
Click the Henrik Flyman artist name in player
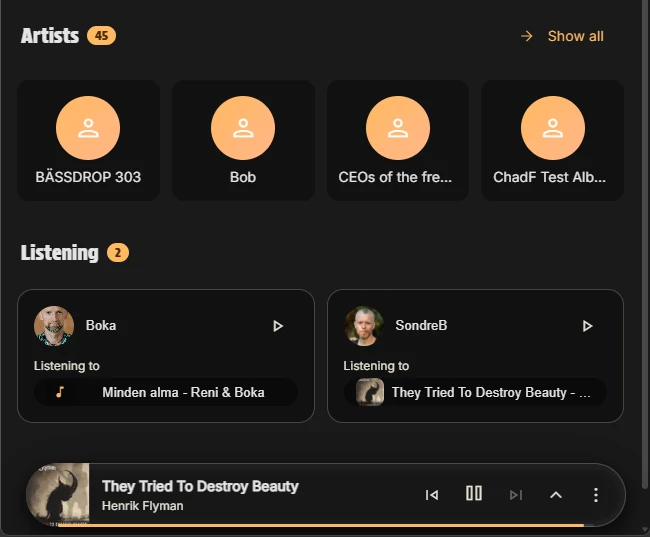click(143, 506)
